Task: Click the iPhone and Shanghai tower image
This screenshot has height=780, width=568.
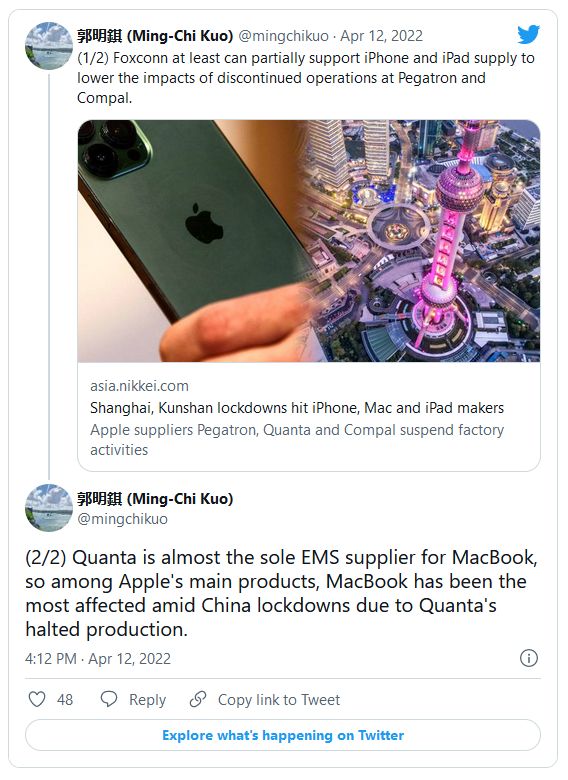Action: [309, 241]
